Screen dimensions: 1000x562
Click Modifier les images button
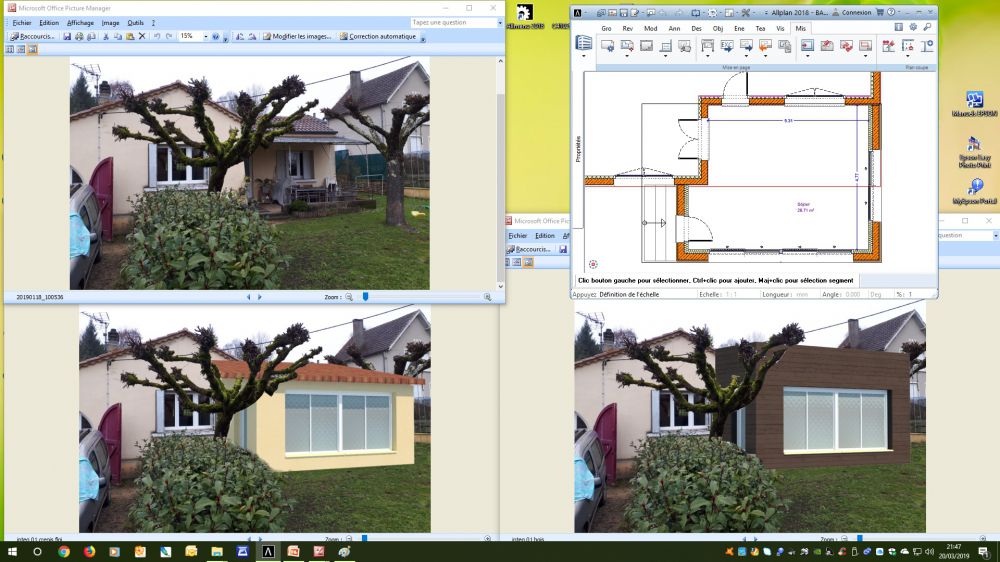tap(297, 36)
